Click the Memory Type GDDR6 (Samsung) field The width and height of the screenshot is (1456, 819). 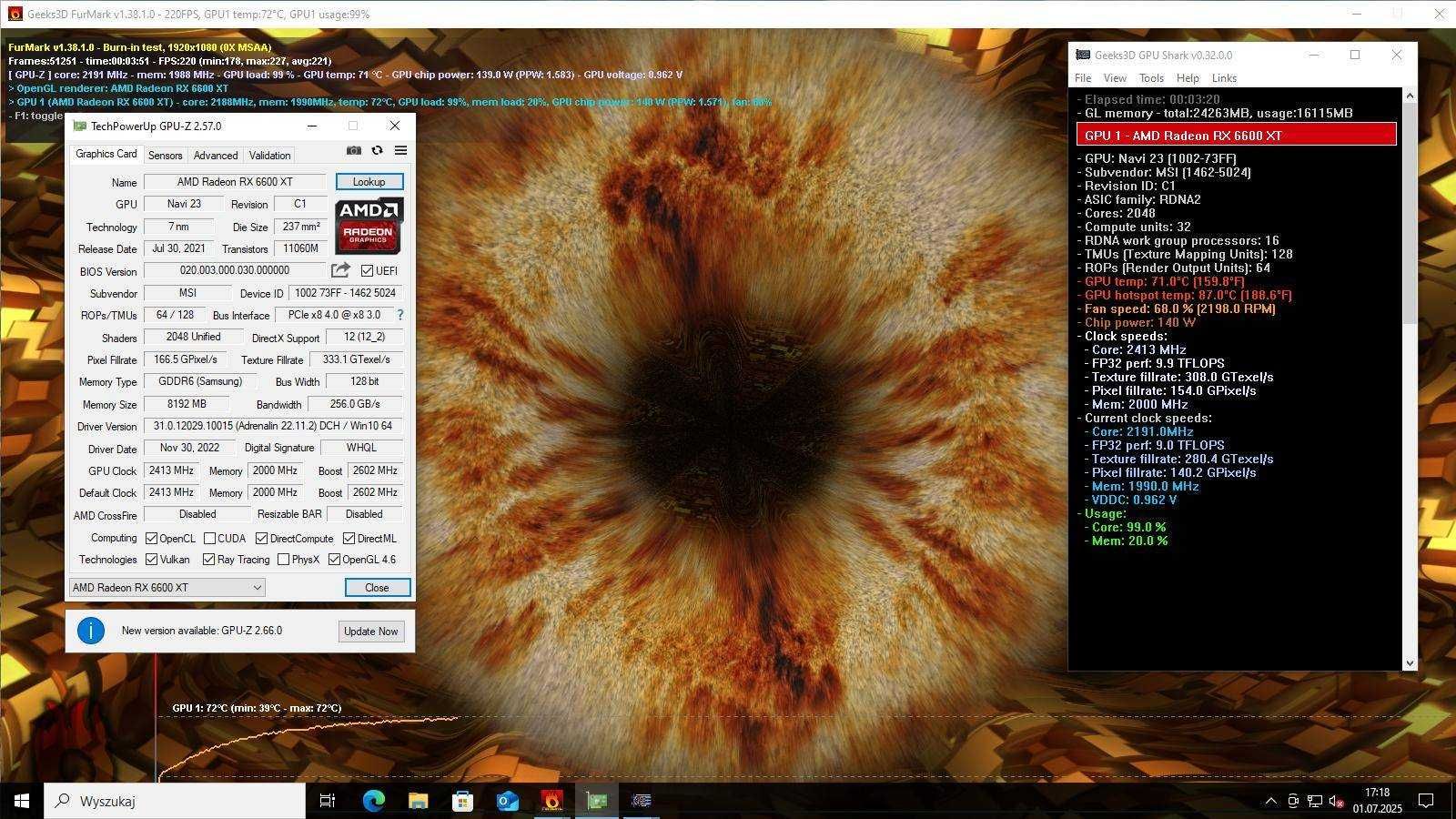[200, 381]
